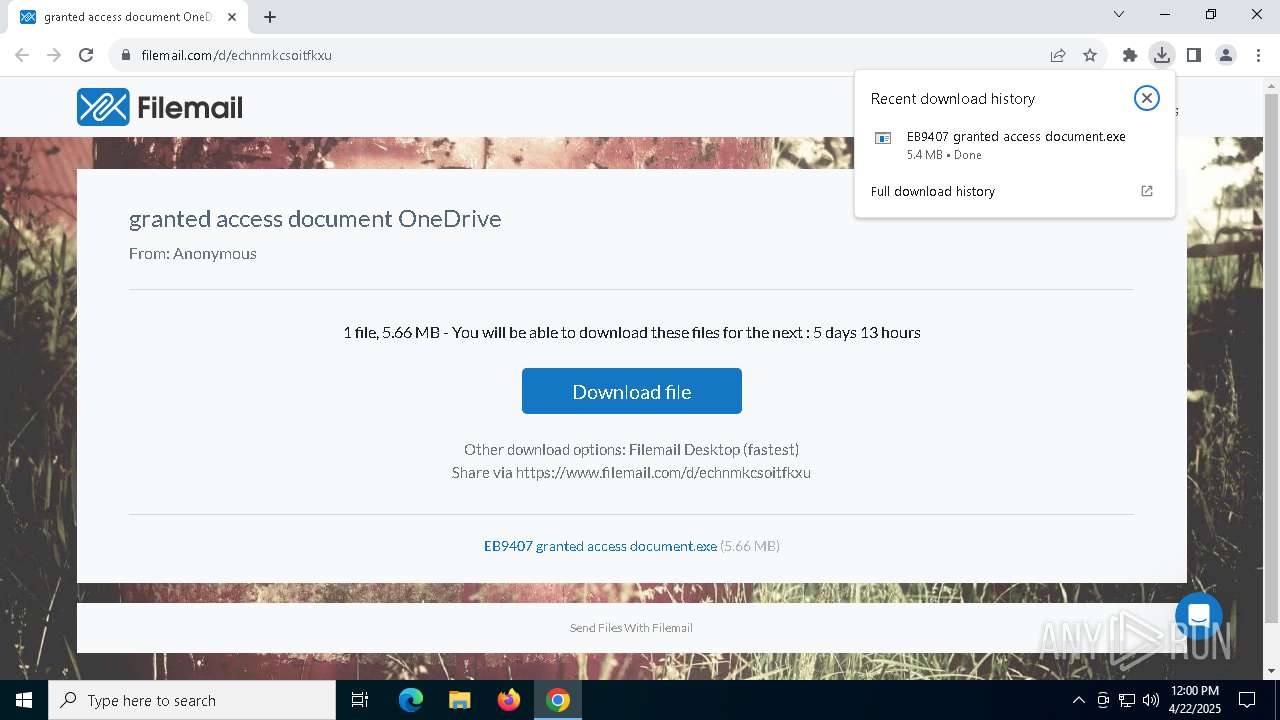Open the Chrome three-dot menu
The height and width of the screenshot is (720, 1280).
(x=1258, y=55)
